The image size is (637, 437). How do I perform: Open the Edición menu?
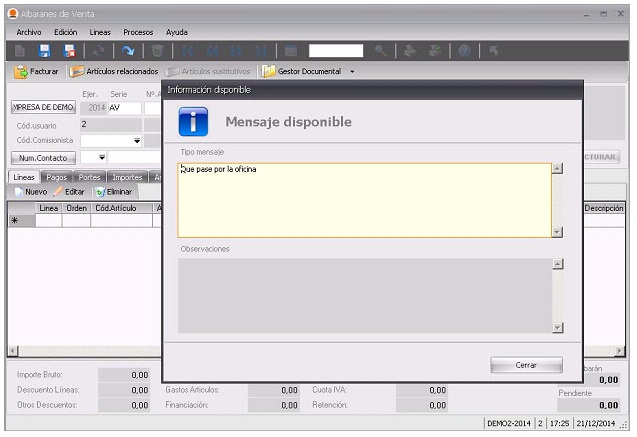pyautogui.click(x=65, y=32)
